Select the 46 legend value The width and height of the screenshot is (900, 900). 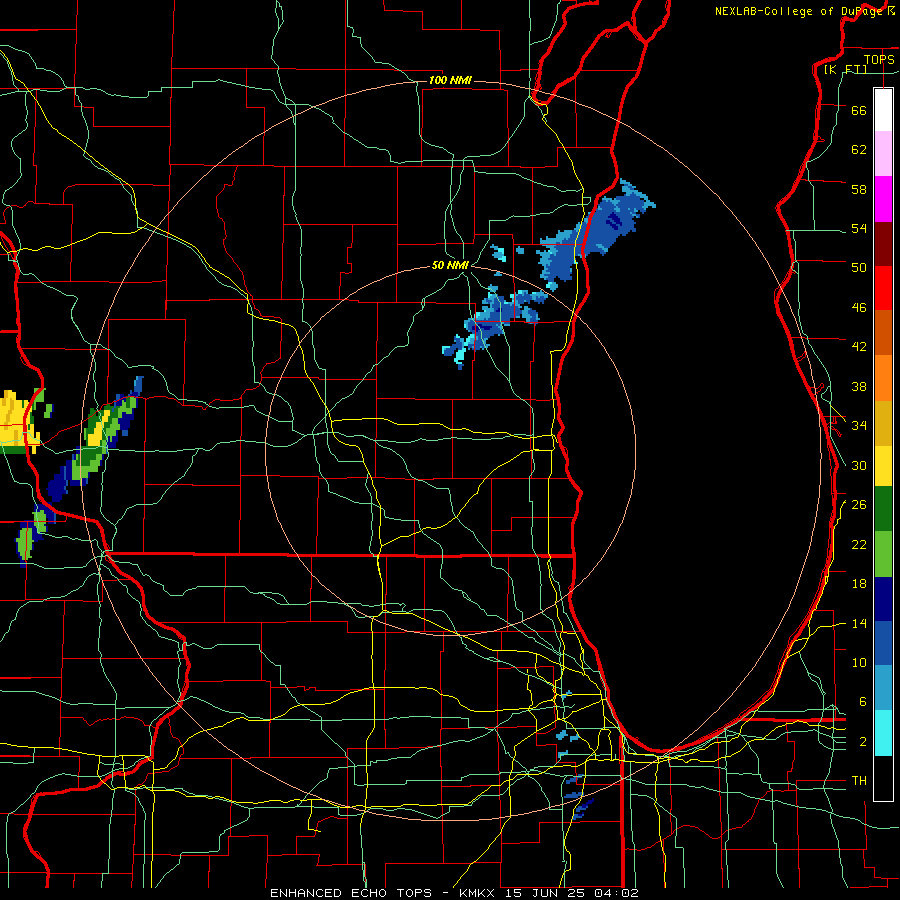tap(859, 307)
